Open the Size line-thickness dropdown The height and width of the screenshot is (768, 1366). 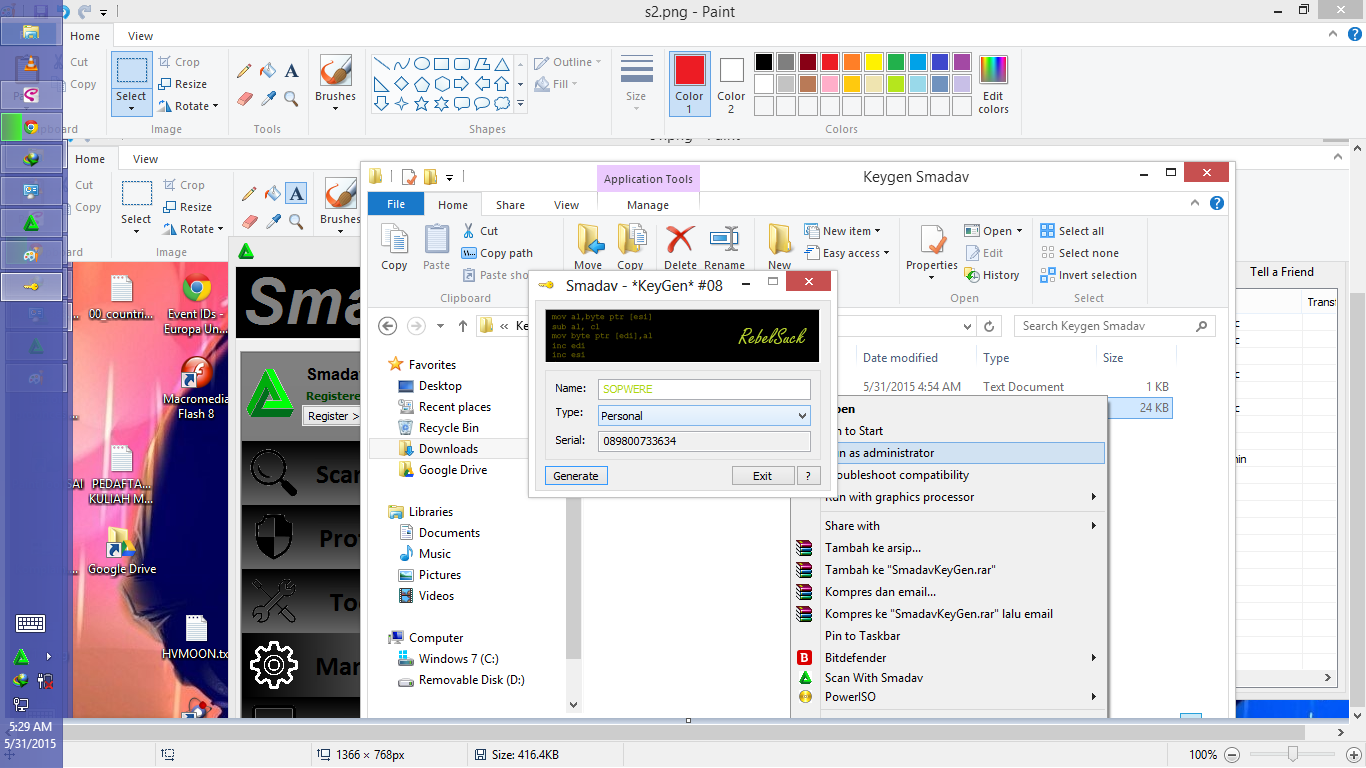coord(636,108)
